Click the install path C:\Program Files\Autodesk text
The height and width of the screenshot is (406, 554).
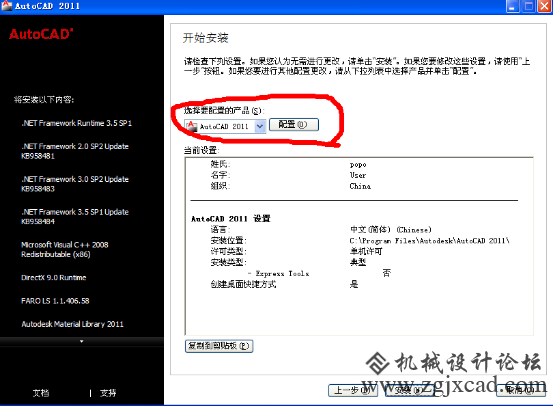[x=429, y=241]
